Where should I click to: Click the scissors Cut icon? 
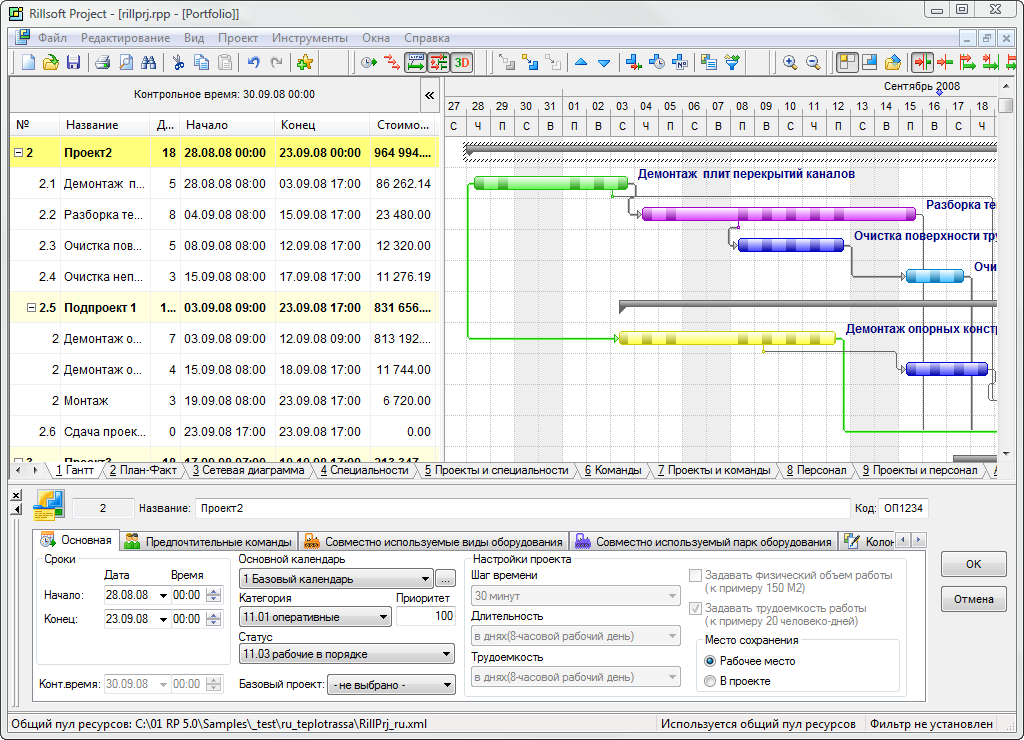178,62
